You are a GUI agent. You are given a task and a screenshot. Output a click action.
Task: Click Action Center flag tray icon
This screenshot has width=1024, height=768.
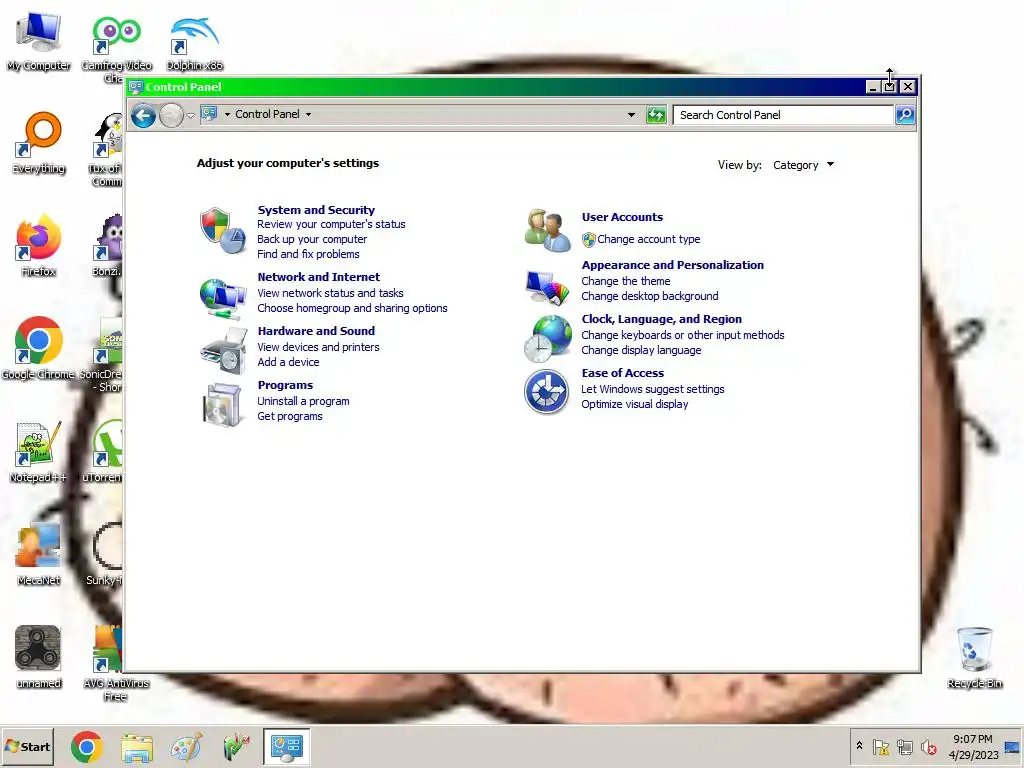click(x=880, y=746)
